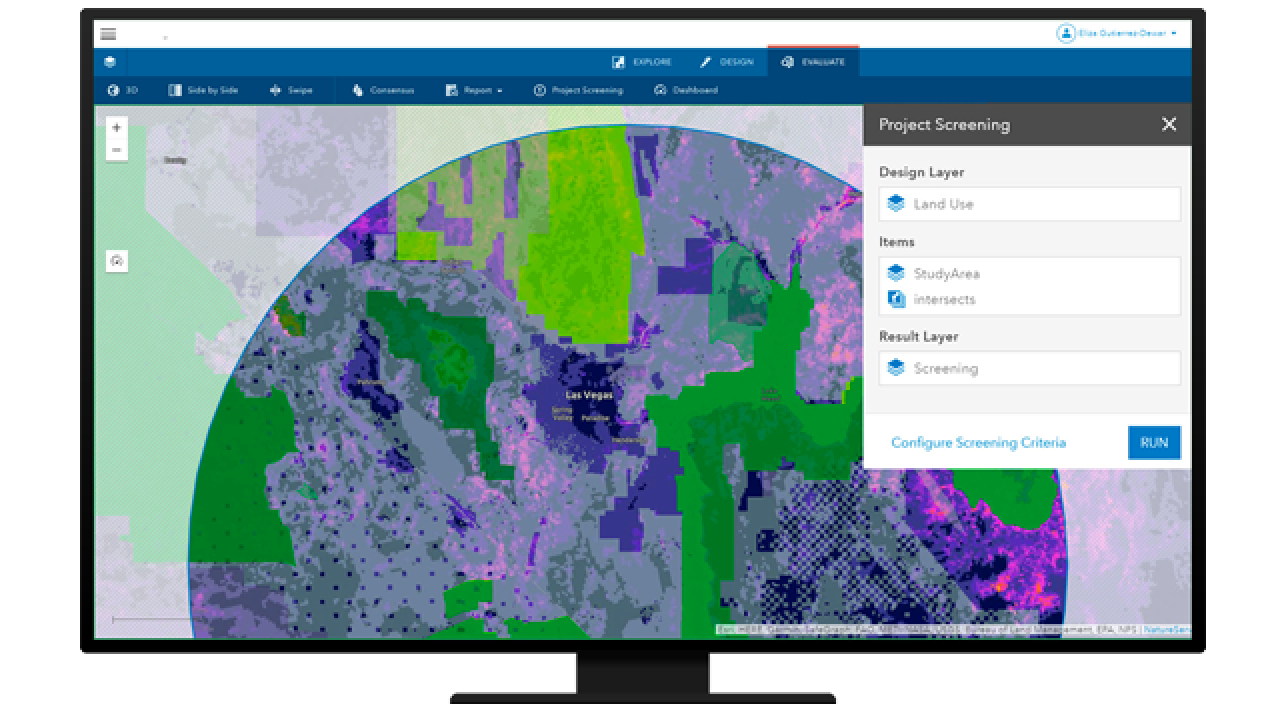Zoom out on the map
The width and height of the screenshot is (1288, 704).
[117, 151]
